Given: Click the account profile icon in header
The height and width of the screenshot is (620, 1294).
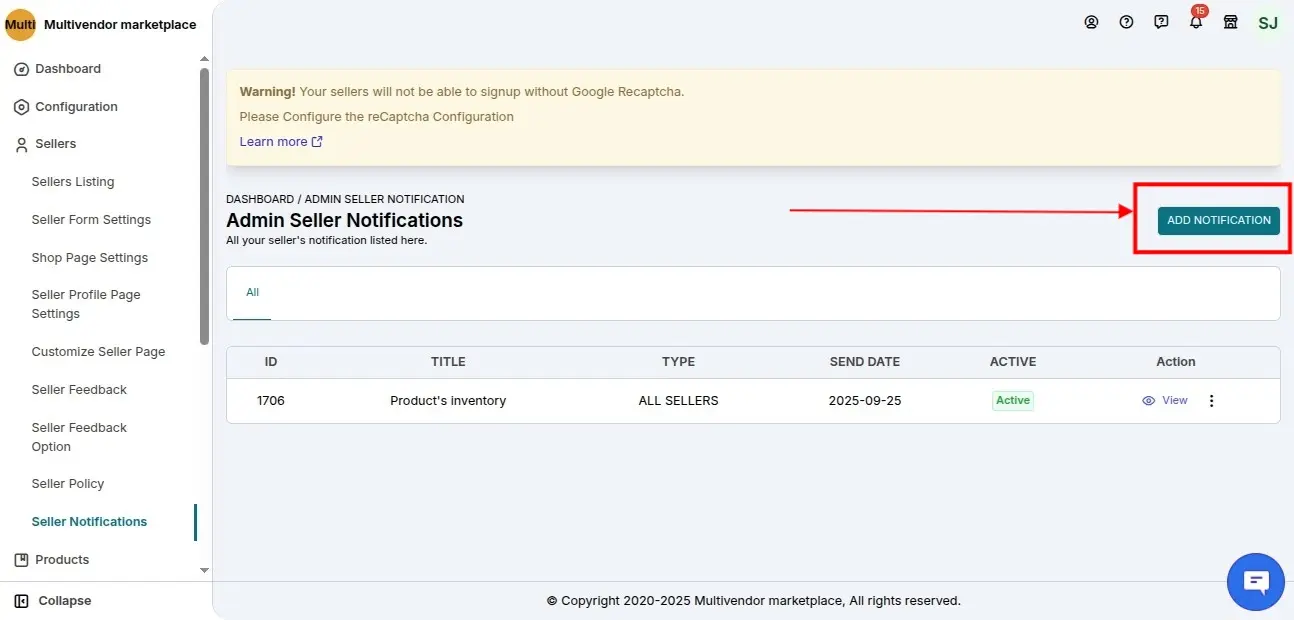Looking at the screenshot, I should [x=1091, y=22].
